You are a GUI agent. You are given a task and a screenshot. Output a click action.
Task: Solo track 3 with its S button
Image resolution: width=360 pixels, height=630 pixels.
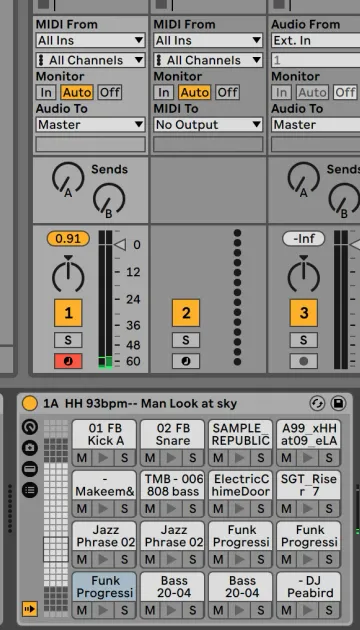[303, 340]
